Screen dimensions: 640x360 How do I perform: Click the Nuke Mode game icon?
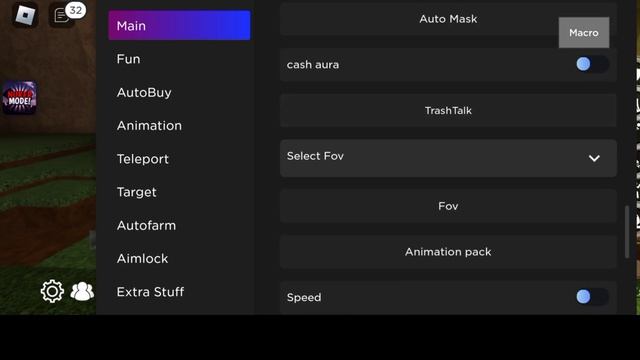coord(20,98)
